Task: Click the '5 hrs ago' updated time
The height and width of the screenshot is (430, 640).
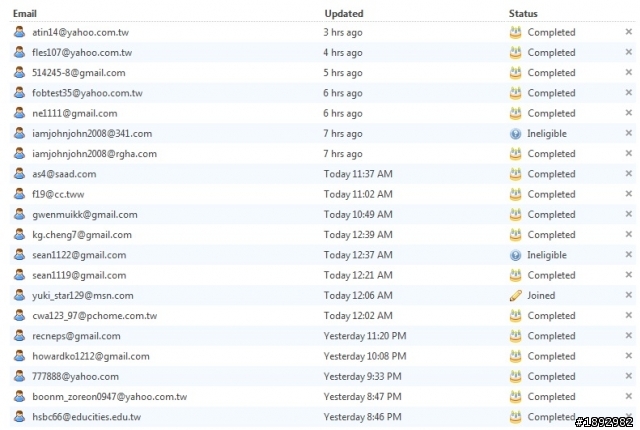Action: (x=343, y=73)
